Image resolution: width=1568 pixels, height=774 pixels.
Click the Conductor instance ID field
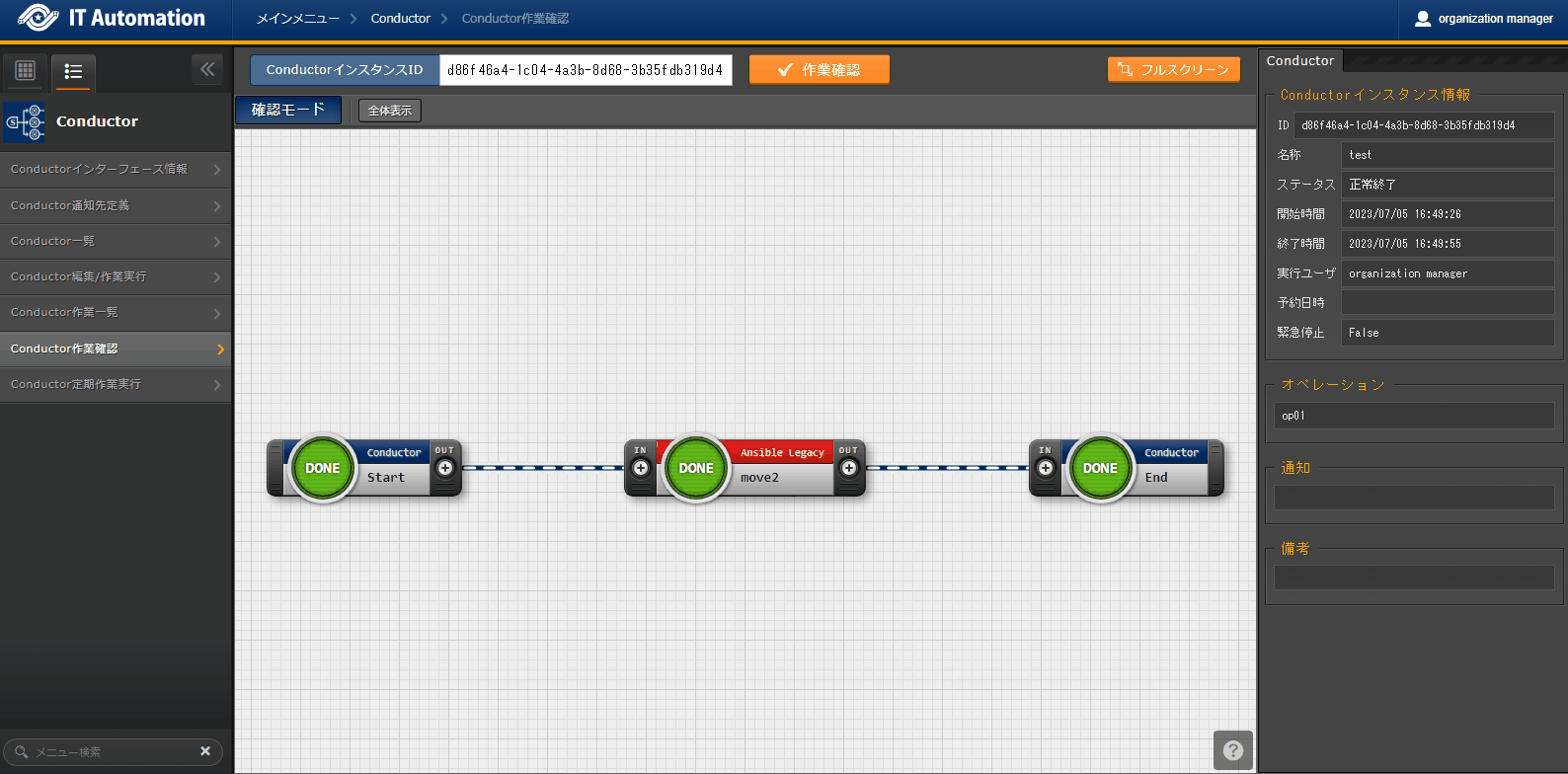[586, 70]
